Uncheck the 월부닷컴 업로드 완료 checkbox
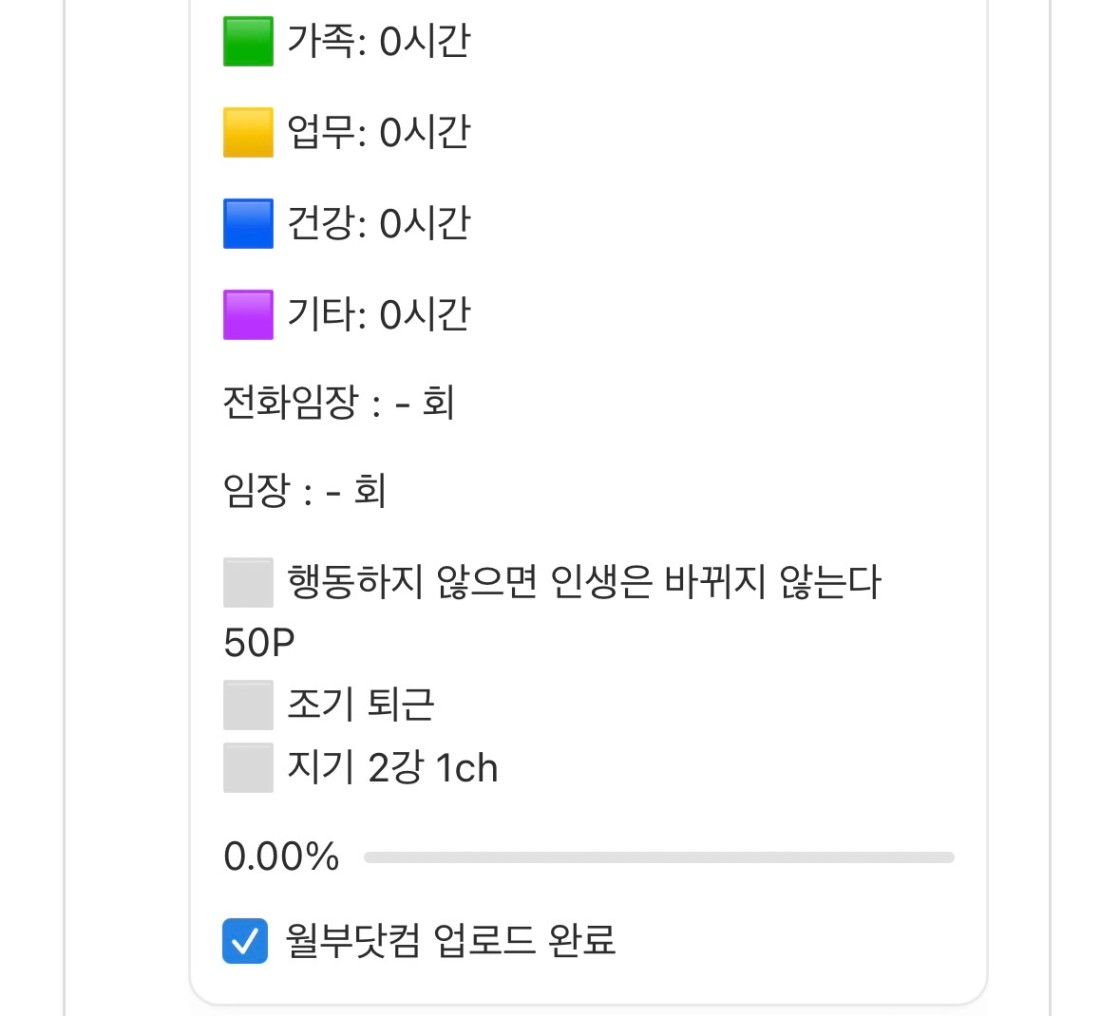The image size is (1120, 1016). pos(245,941)
